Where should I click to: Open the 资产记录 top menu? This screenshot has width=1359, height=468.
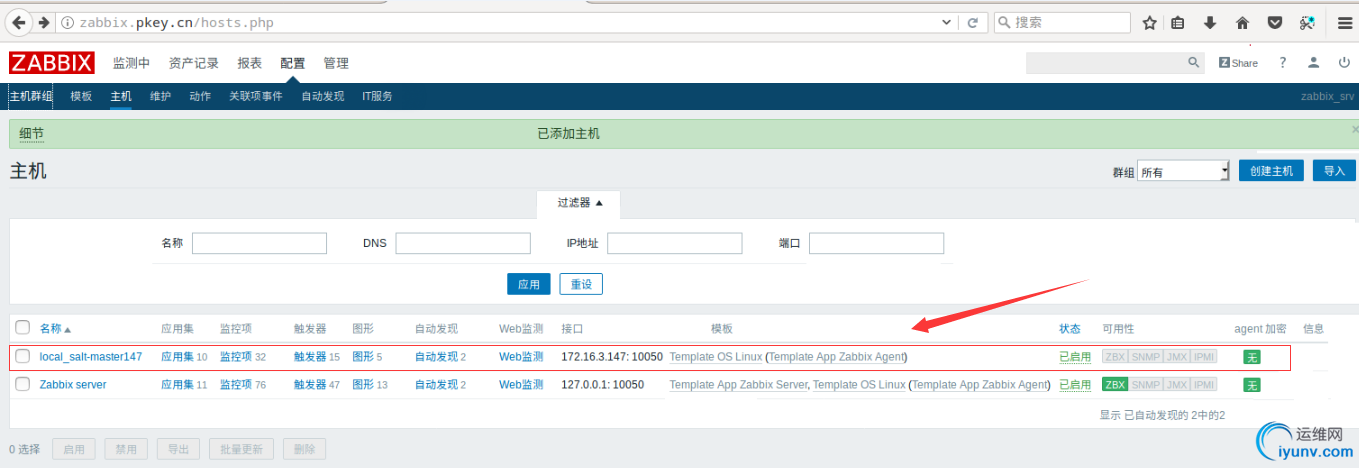[194, 63]
